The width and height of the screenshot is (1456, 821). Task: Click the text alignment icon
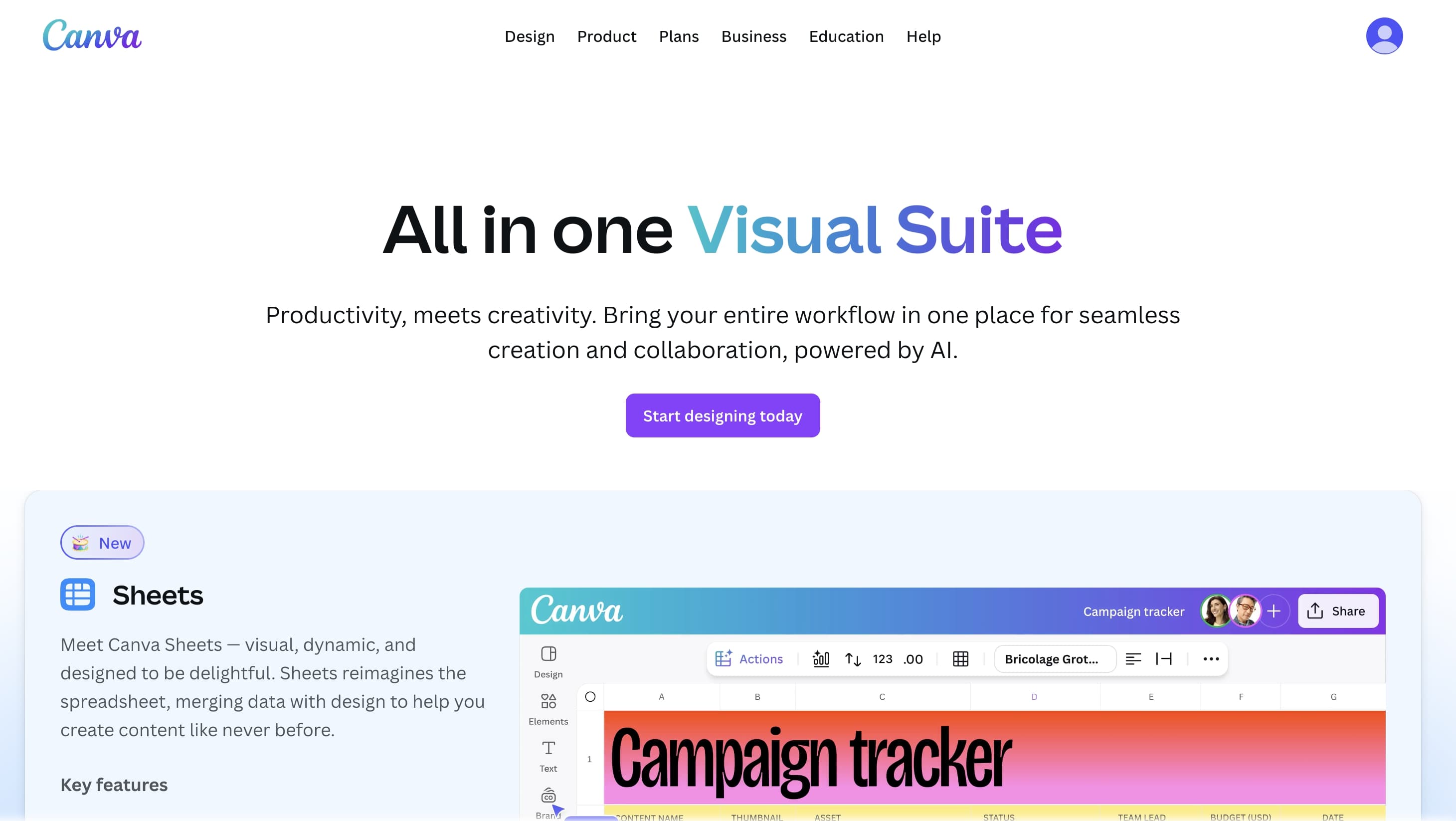pyautogui.click(x=1133, y=659)
